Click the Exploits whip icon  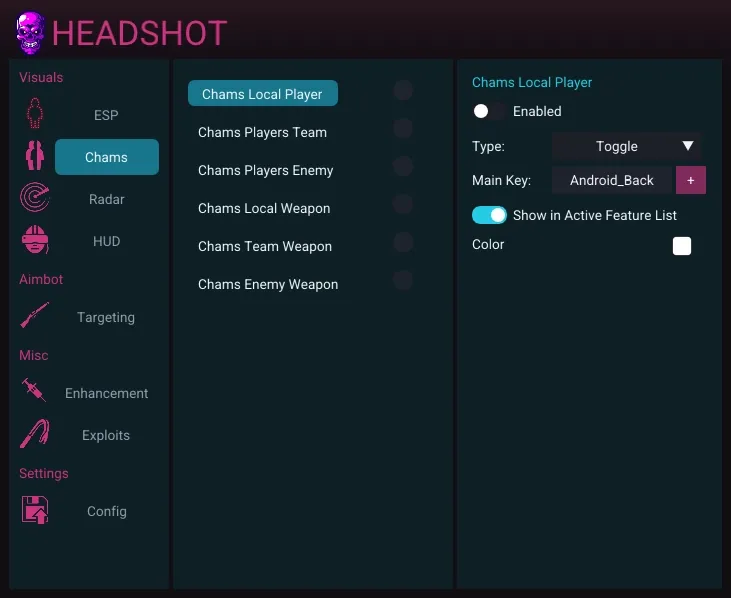pyautogui.click(x=35, y=435)
